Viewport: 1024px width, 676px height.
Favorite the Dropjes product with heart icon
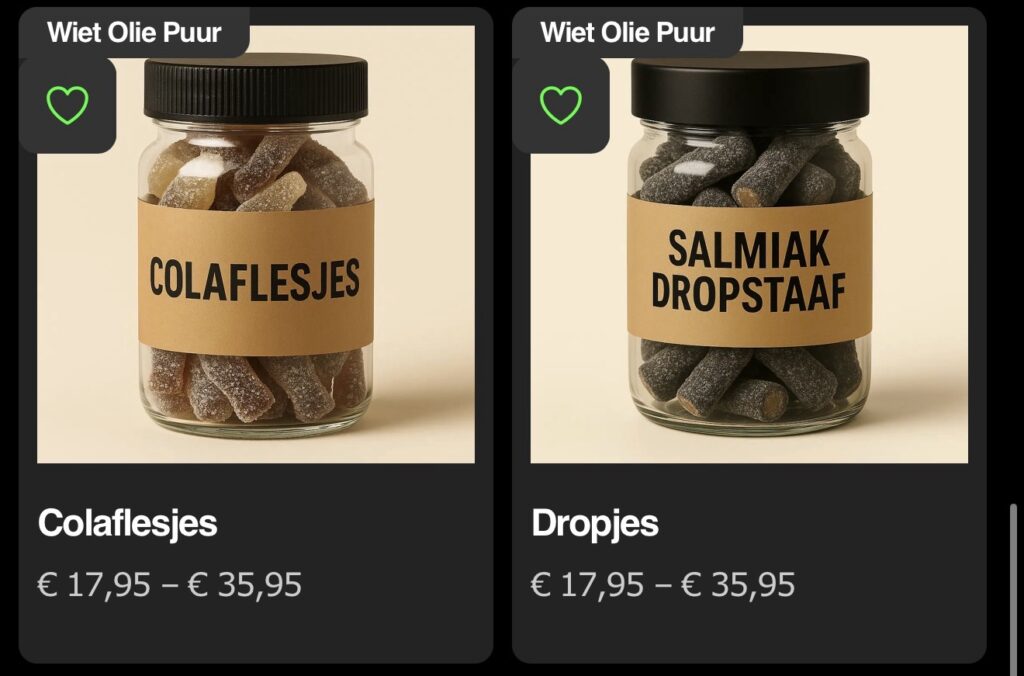[x=560, y=105]
